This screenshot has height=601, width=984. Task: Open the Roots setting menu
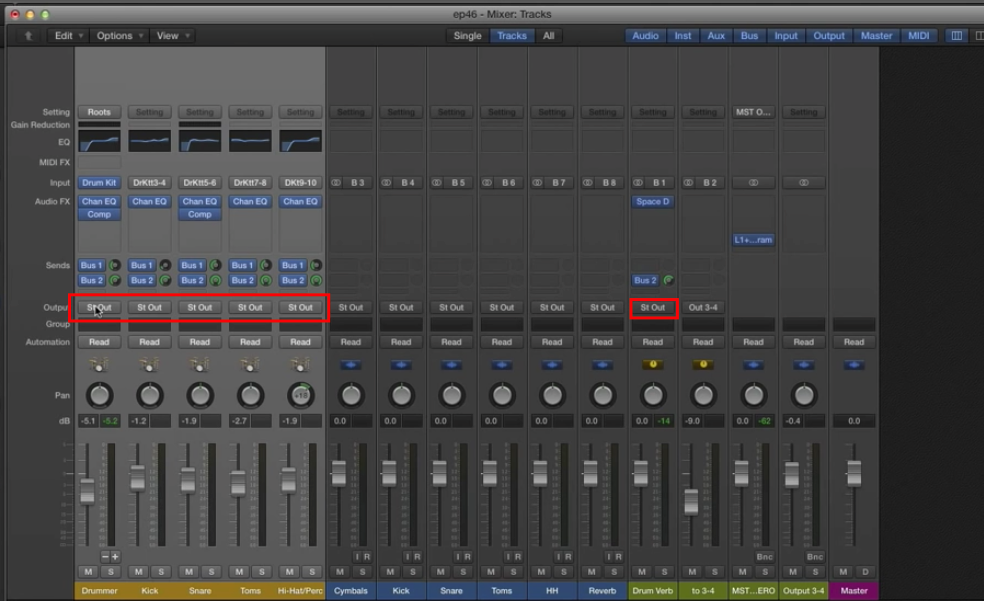[x=99, y=112]
